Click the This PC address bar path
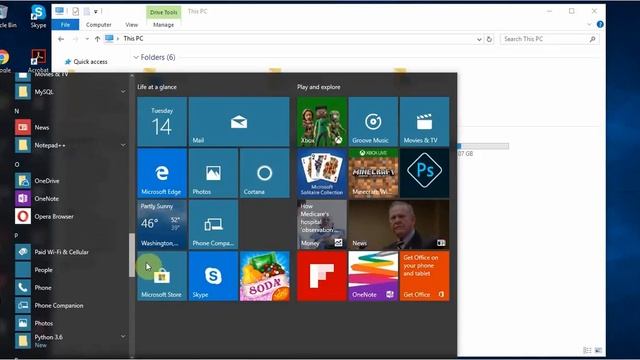Image resolution: width=640 pixels, height=360 pixels. click(x=133, y=38)
